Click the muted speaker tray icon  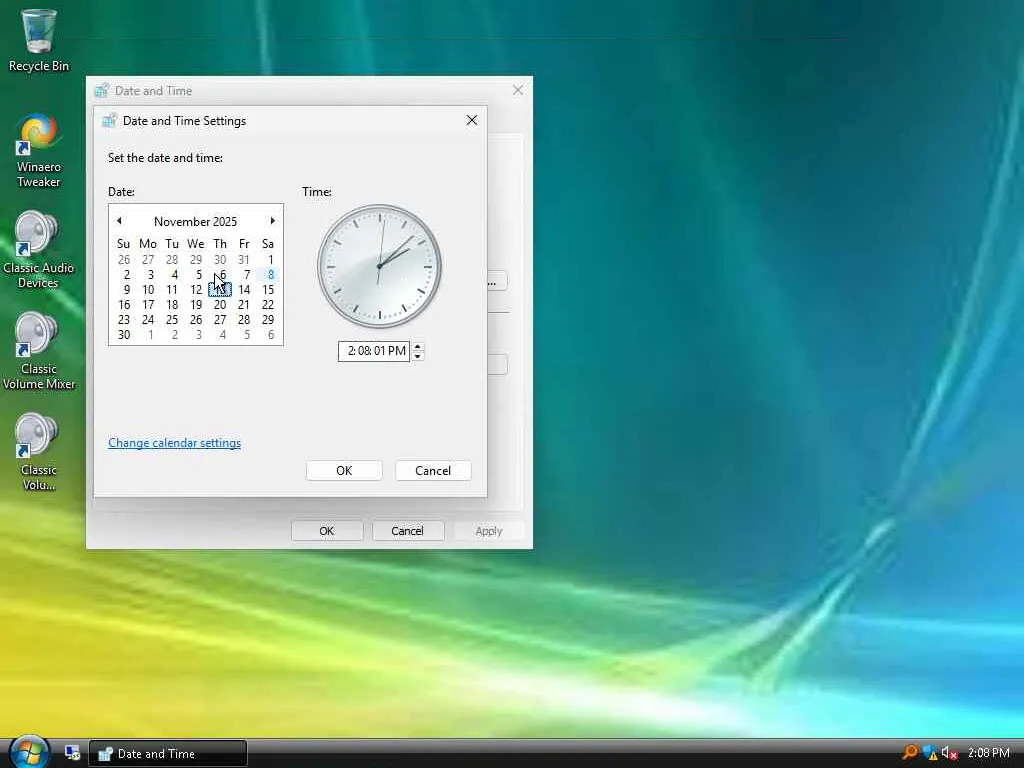pos(950,753)
